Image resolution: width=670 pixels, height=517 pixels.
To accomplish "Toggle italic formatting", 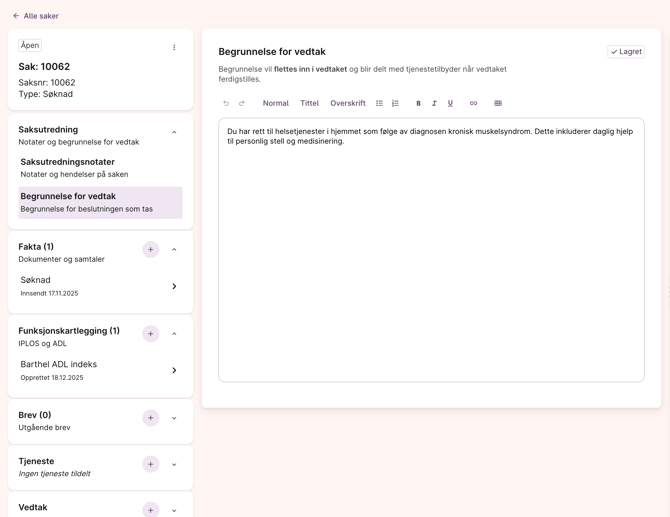I will [434, 103].
